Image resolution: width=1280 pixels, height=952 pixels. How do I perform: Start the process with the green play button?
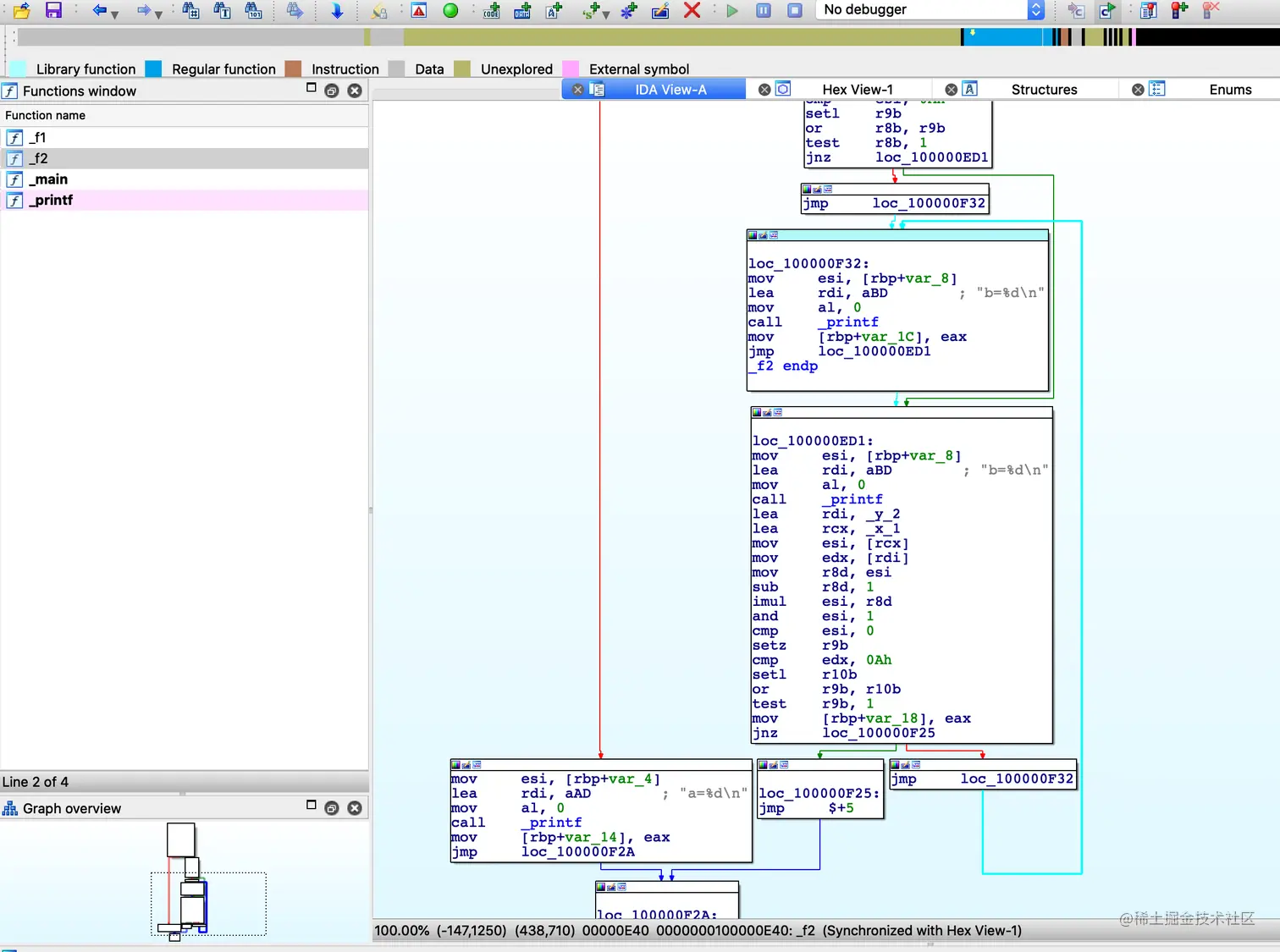coord(733,10)
